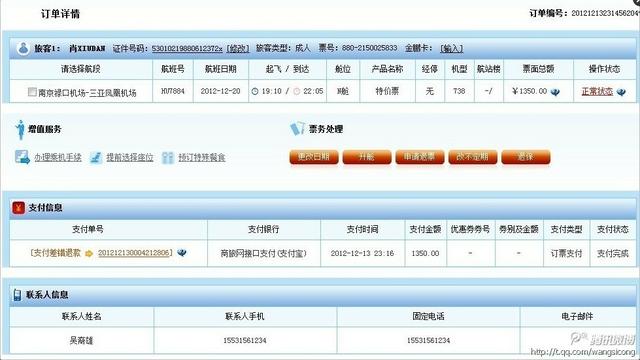Click the [修改] link after the ID number
This screenshot has height=360, width=640.
(238, 48)
